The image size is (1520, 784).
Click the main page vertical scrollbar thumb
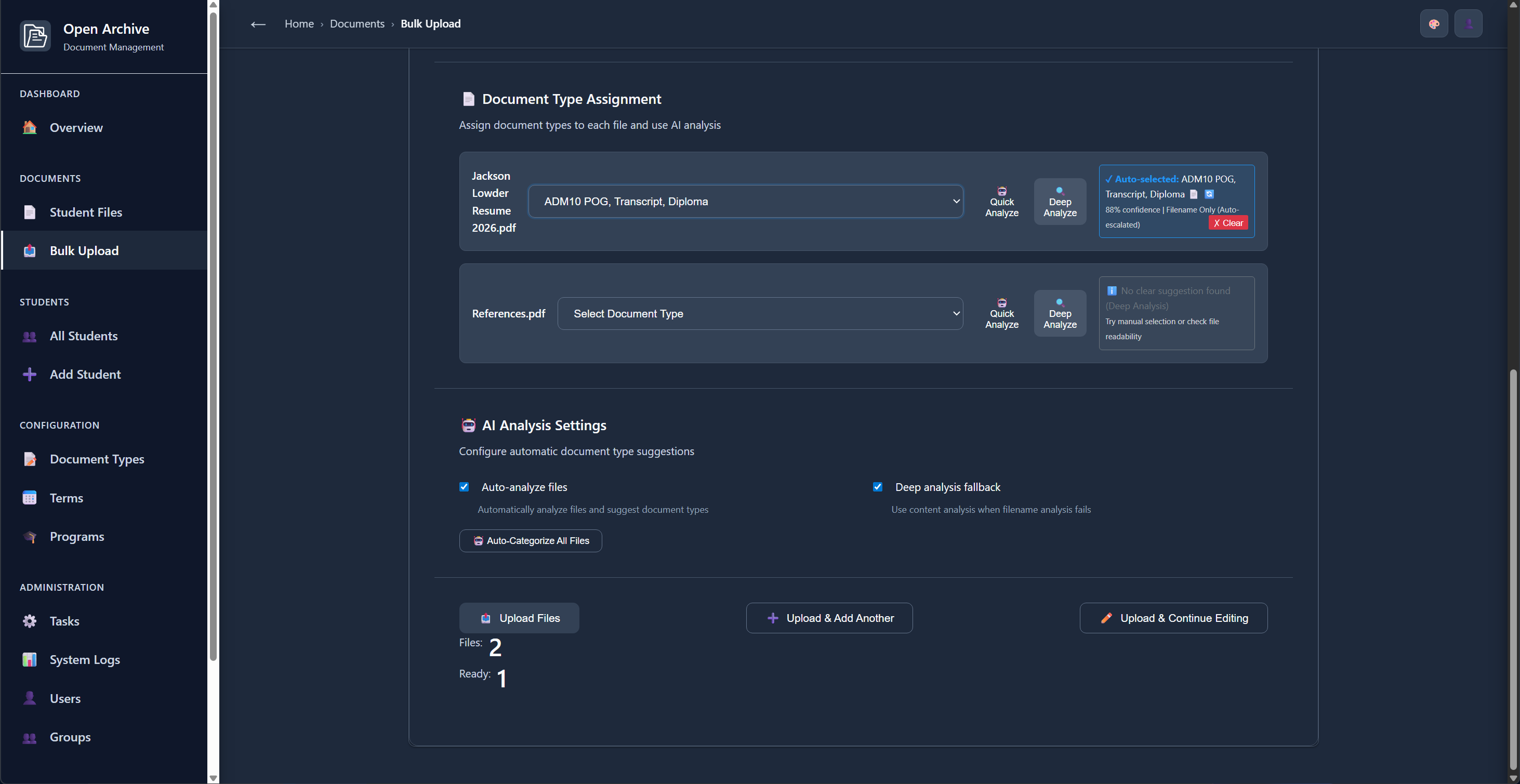coord(1513,569)
